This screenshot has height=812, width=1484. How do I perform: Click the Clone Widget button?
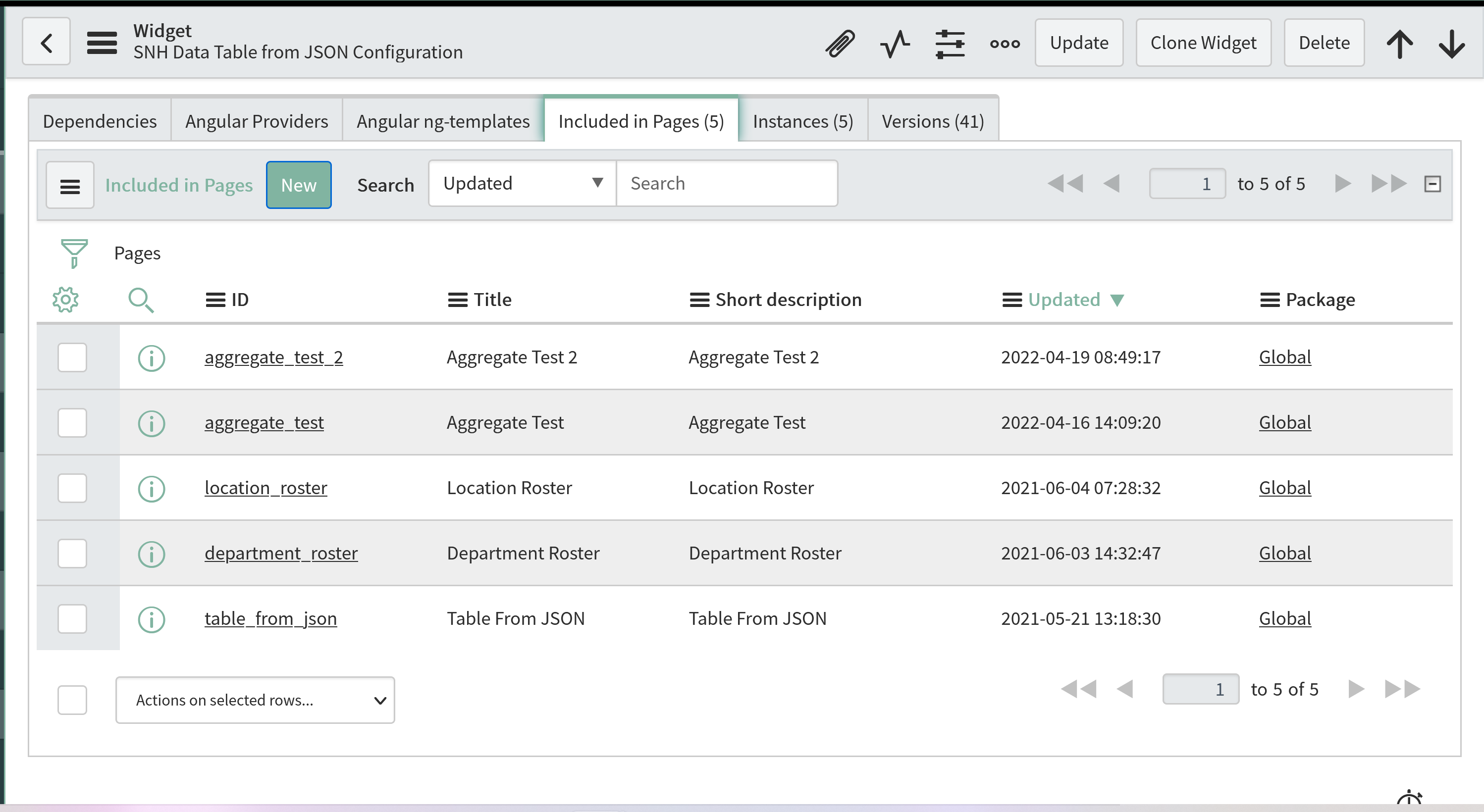[1204, 42]
